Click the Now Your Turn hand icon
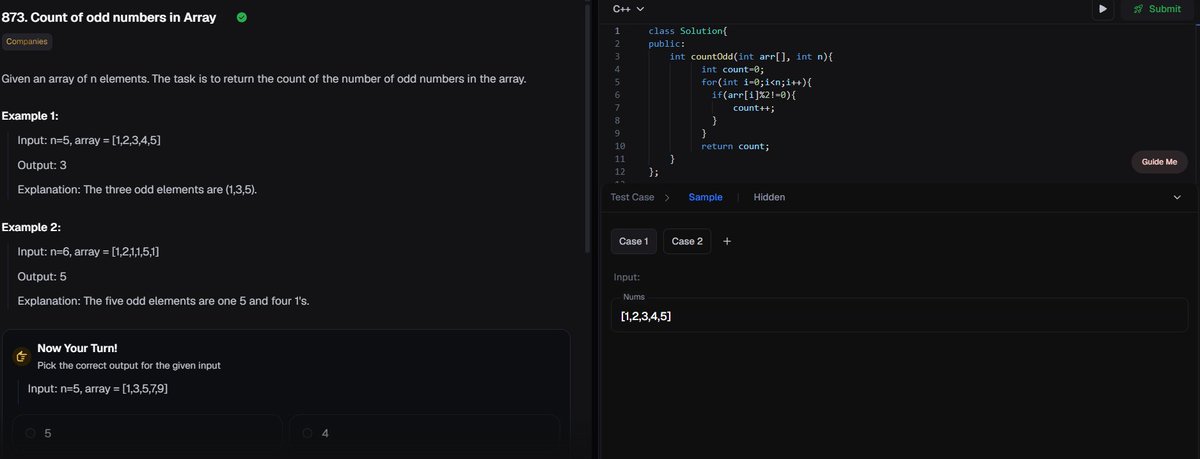The width and height of the screenshot is (1200, 459). (x=20, y=356)
